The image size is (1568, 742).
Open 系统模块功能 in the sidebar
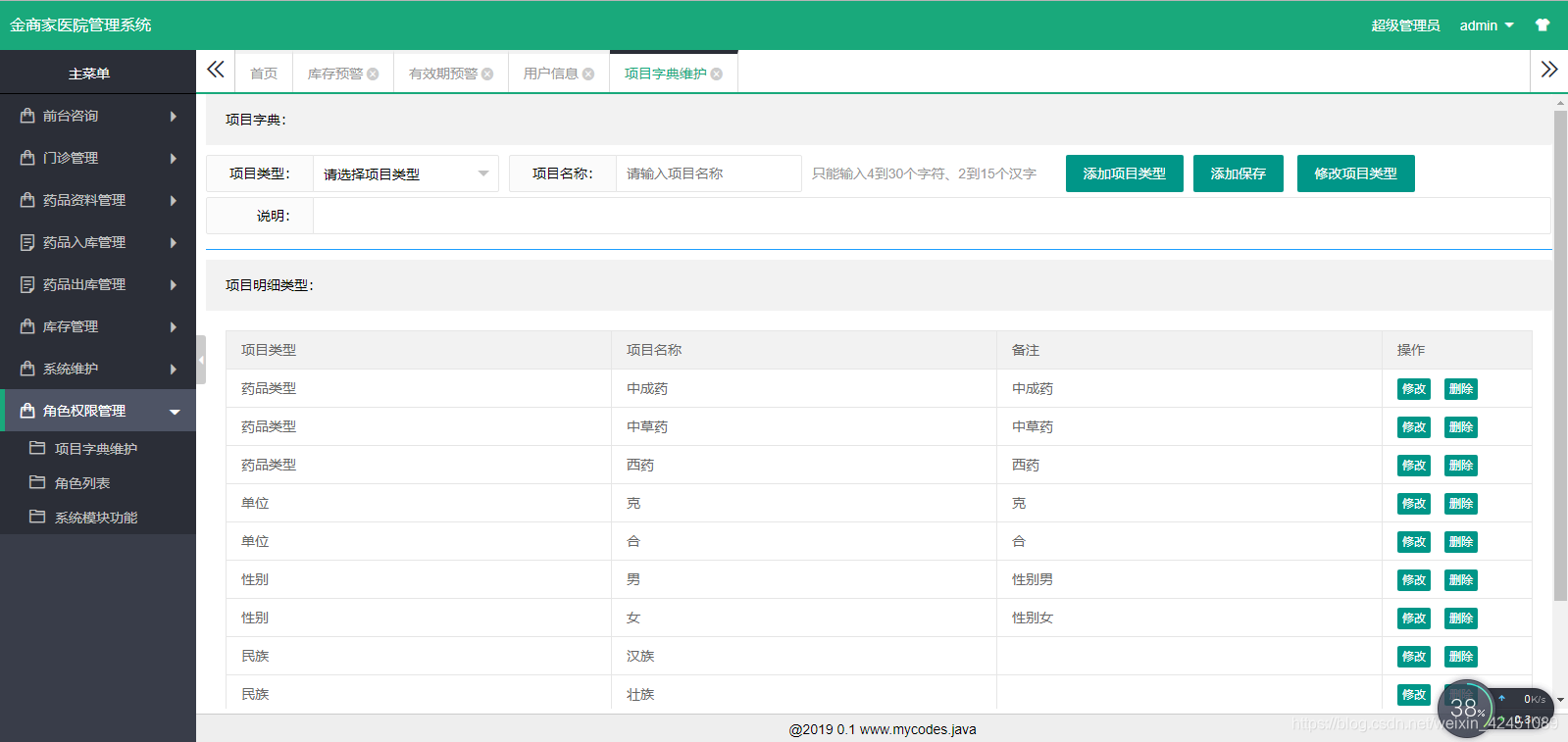point(98,517)
